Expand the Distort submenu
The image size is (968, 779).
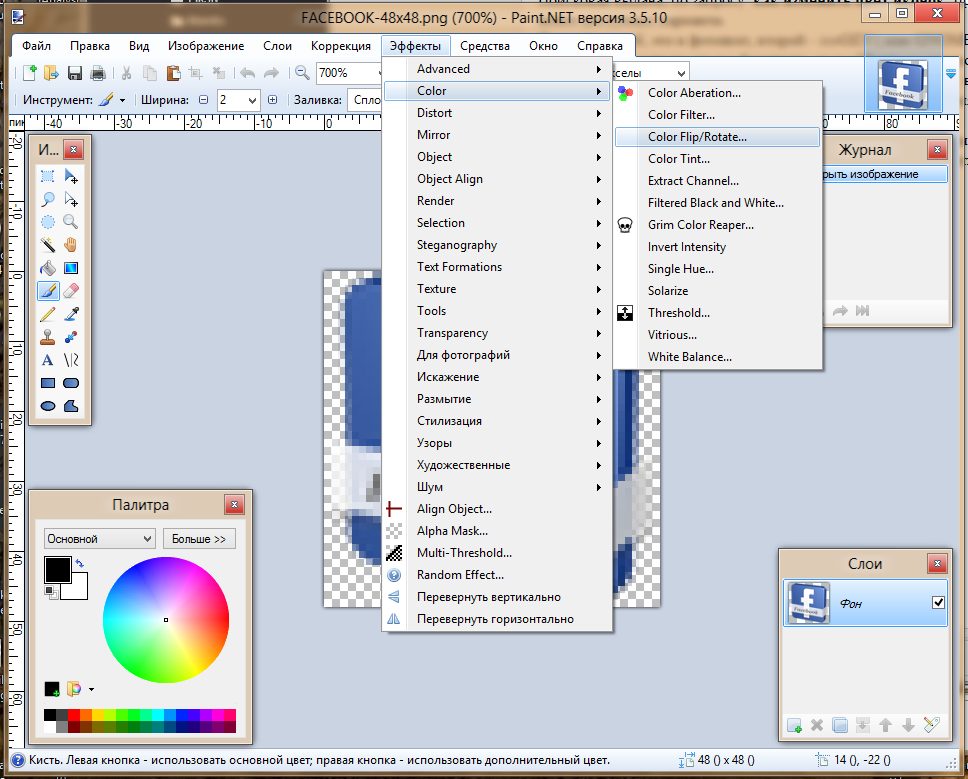point(496,113)
